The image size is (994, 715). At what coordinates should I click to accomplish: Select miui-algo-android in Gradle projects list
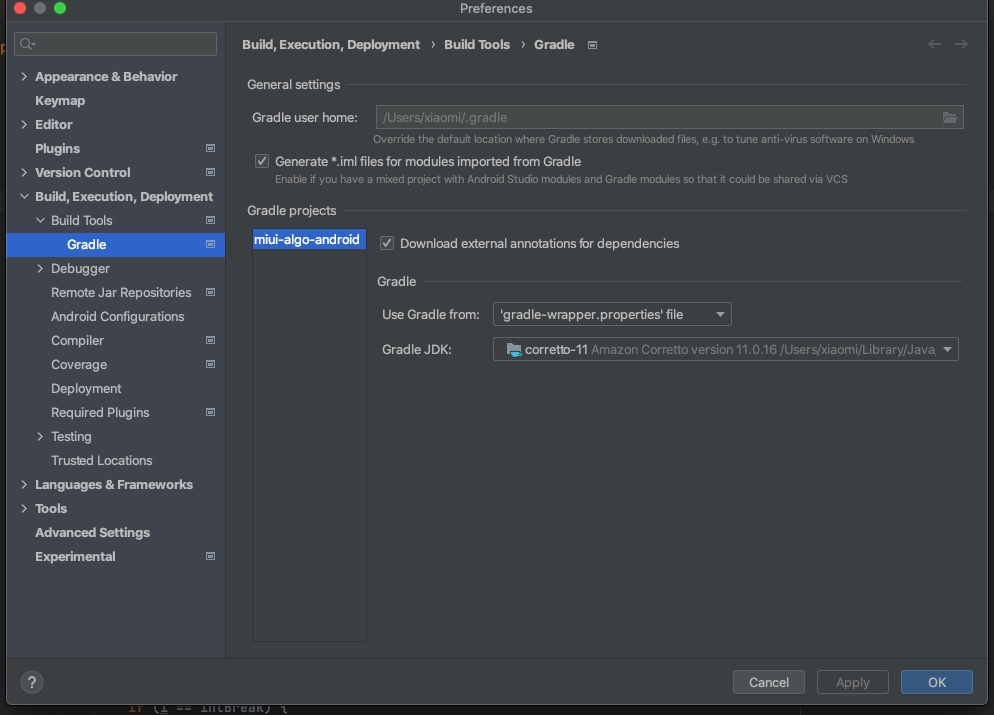309,239
